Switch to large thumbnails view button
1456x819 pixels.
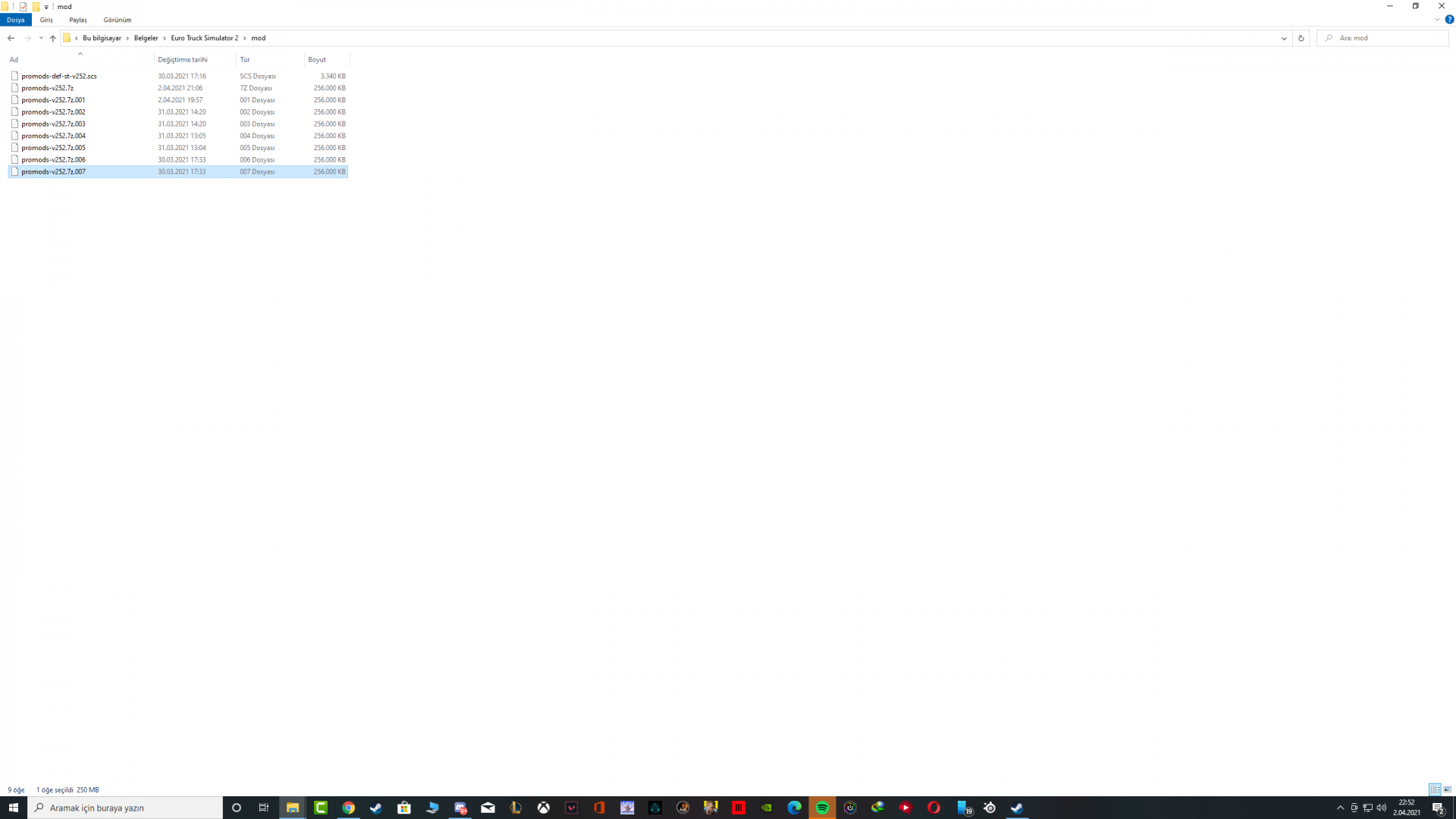tap(1447, 789)
